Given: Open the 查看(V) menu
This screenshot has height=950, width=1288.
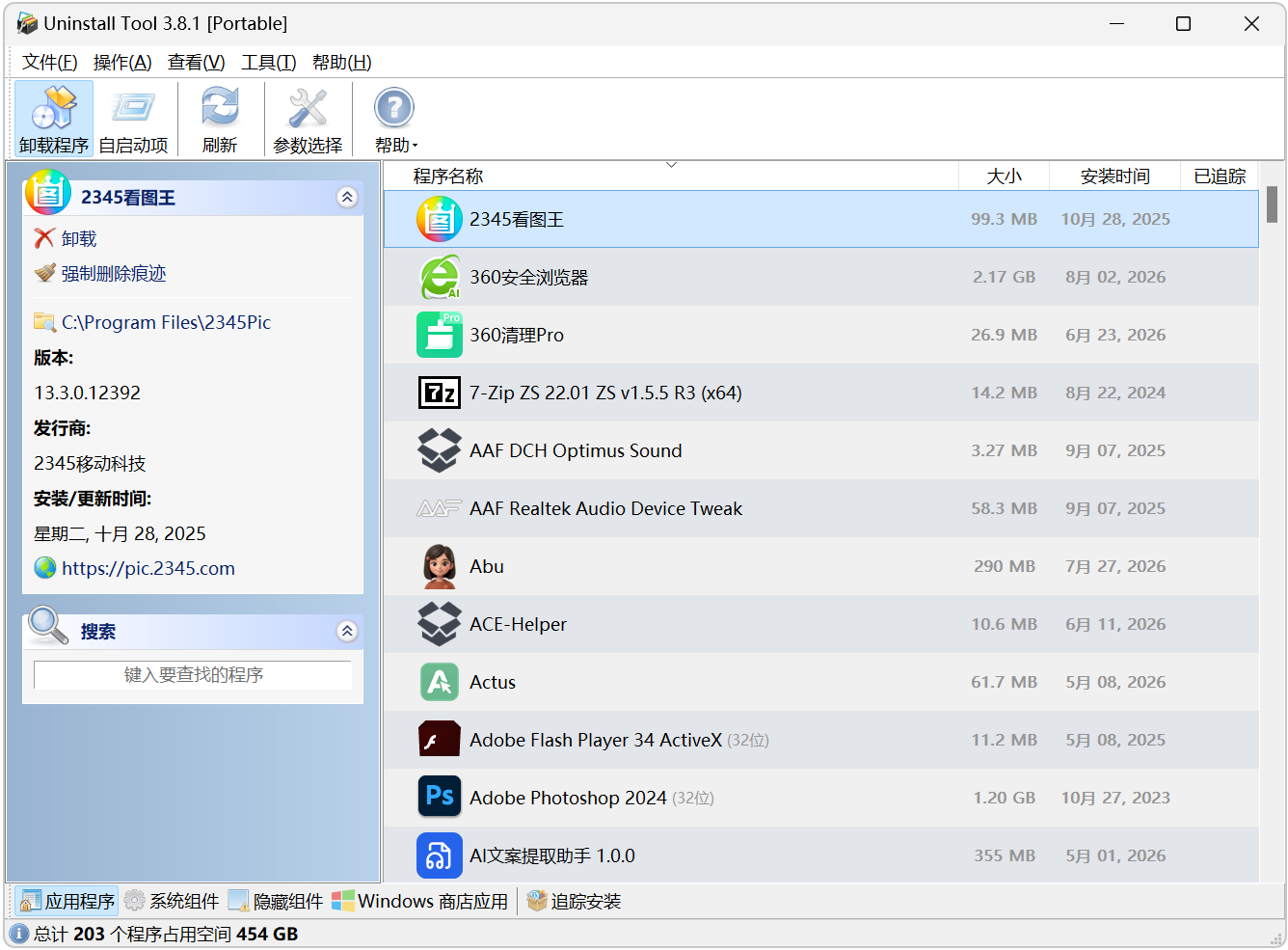Looking at the screenshot, I should pyautogui.click(x=197, y=63).
